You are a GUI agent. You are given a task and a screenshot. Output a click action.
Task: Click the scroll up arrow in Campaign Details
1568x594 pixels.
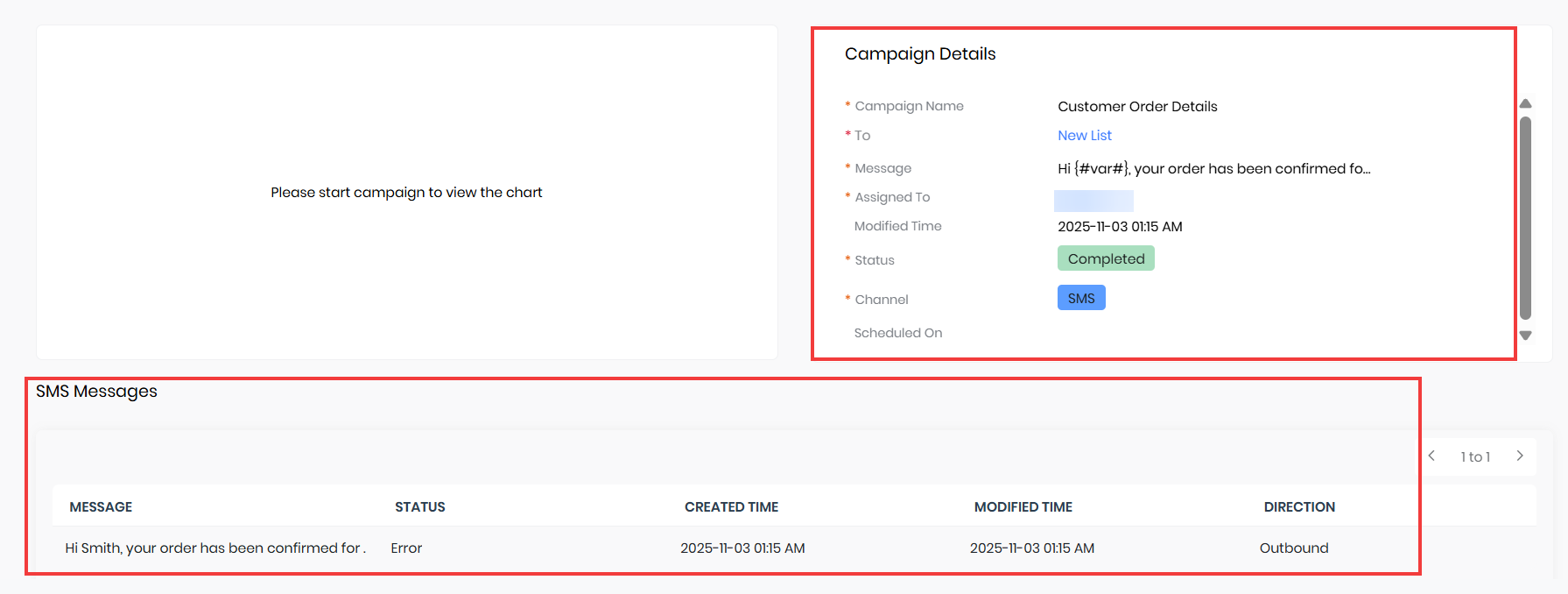(1525, 103)
